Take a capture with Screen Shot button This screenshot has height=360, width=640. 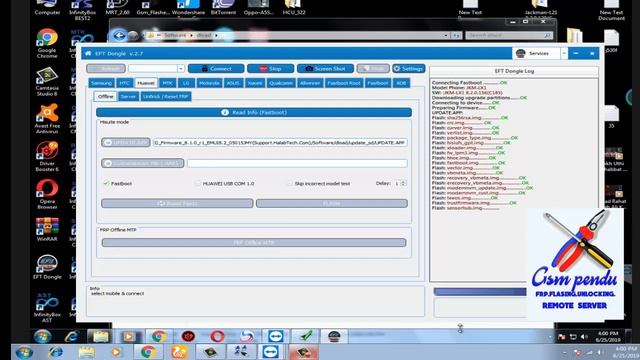[325, 69]
